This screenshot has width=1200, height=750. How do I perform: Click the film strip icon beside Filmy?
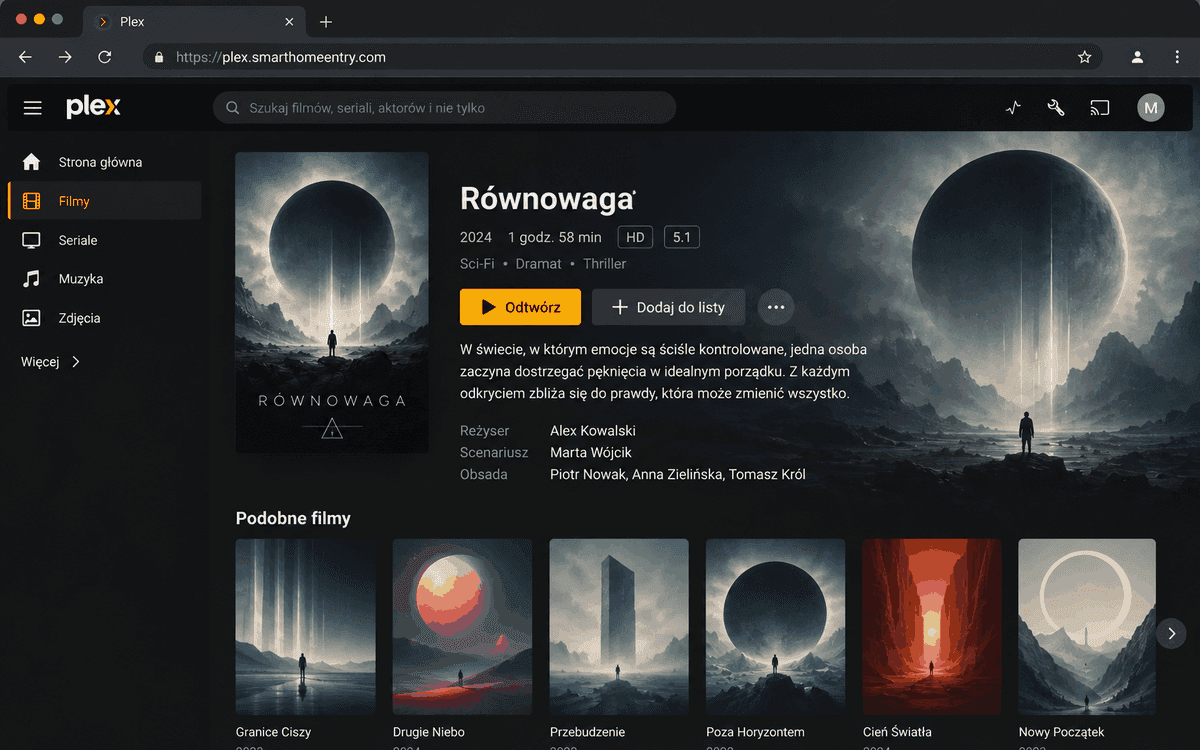[32, 201]
